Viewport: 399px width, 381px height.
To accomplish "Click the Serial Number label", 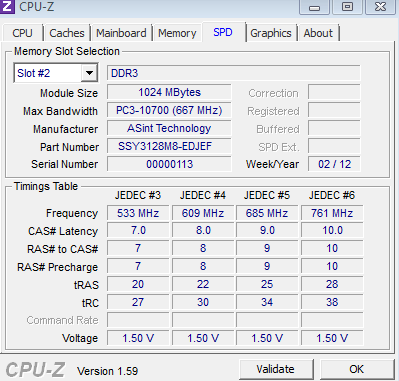I will click(x=65, y=164).
